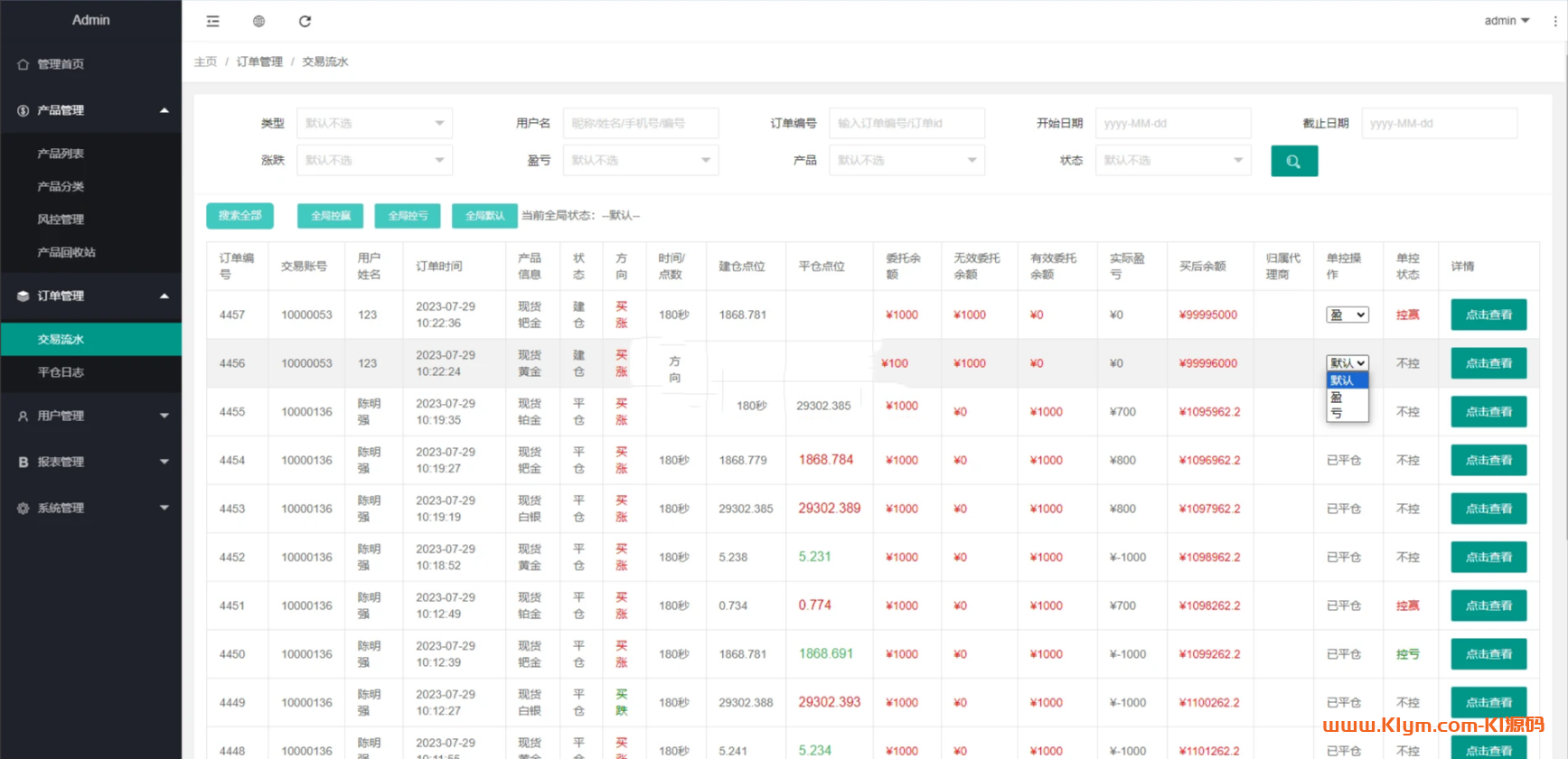Click the user icon beside 用户管理

coord(23,416)
